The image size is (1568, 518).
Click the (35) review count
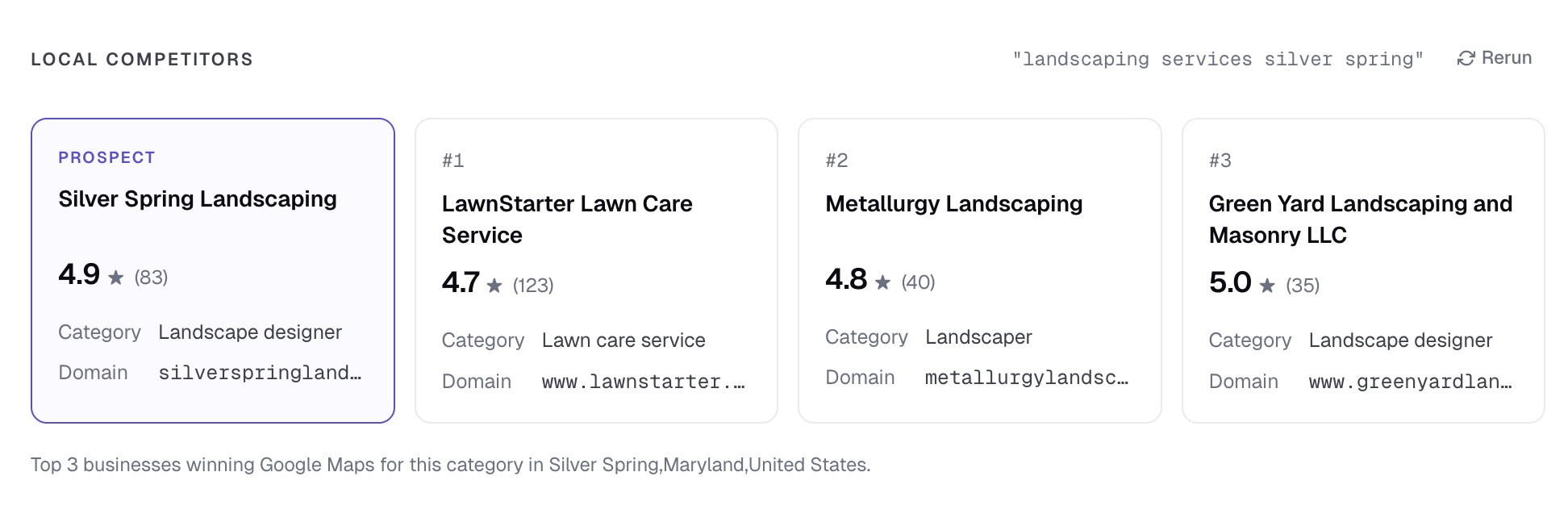coord(1303,286)
